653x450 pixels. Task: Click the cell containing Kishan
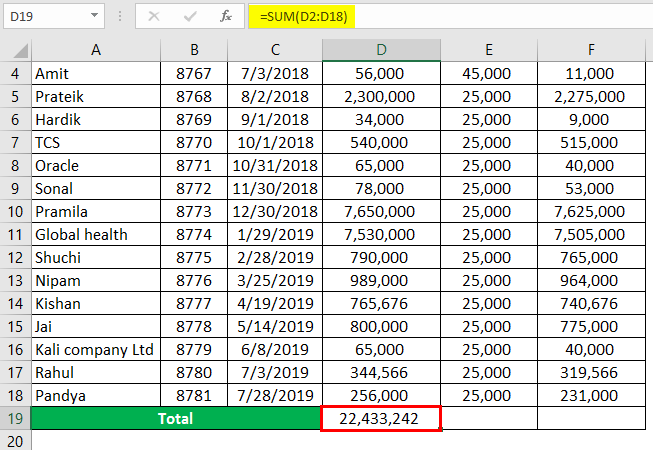pyautogui.click(x=96, y=303)
